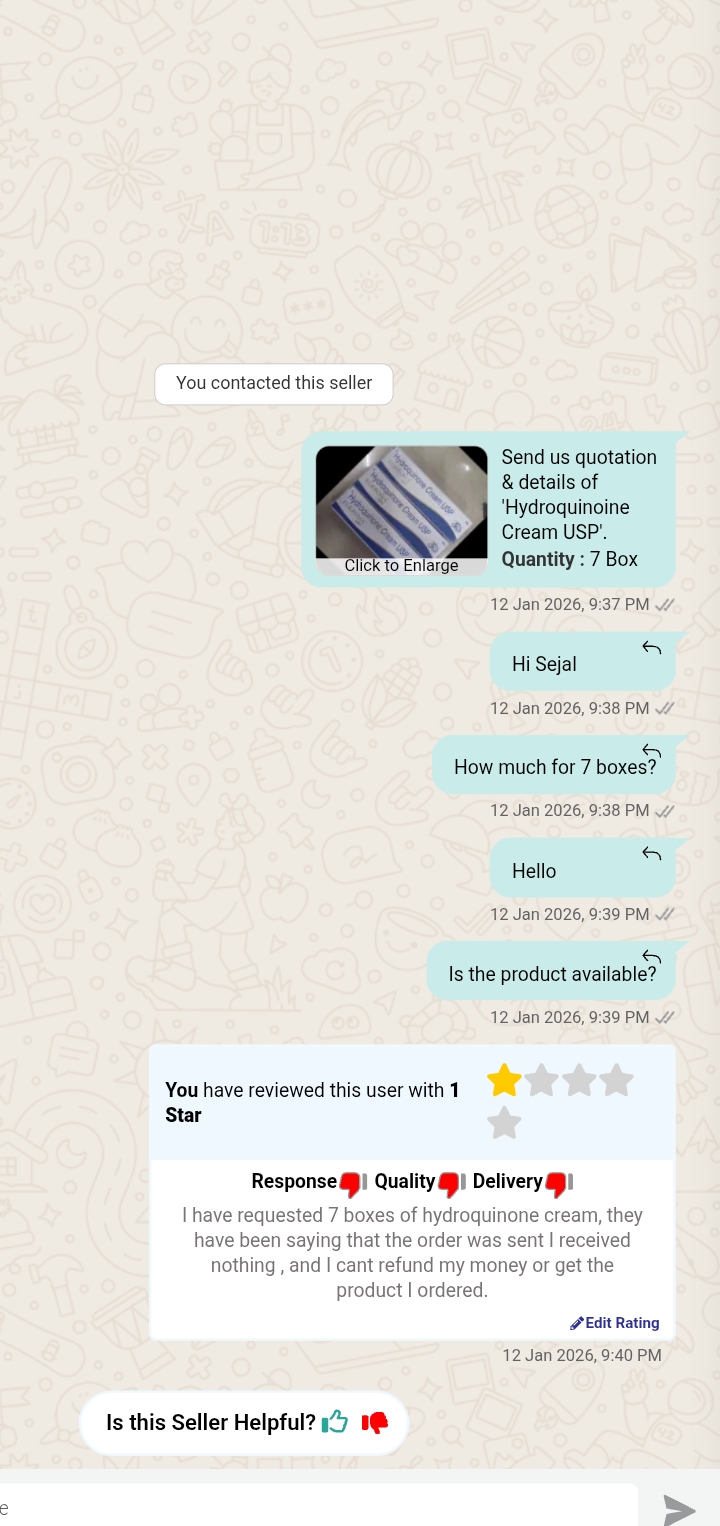Select the fifth rating star on second row
This screenshot has height=1526, width=720.
[x=504, y=1123]
